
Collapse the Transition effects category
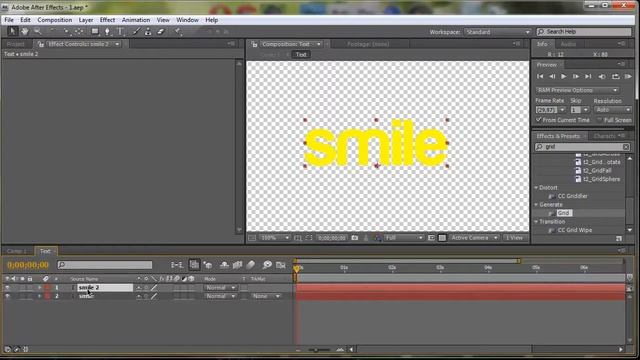tap(536, 222)
